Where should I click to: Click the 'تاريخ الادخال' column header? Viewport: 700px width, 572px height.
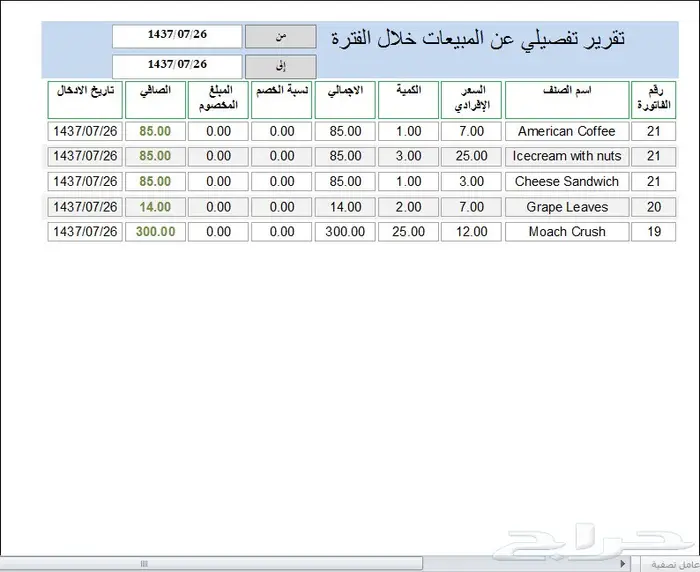pos(84,99)
